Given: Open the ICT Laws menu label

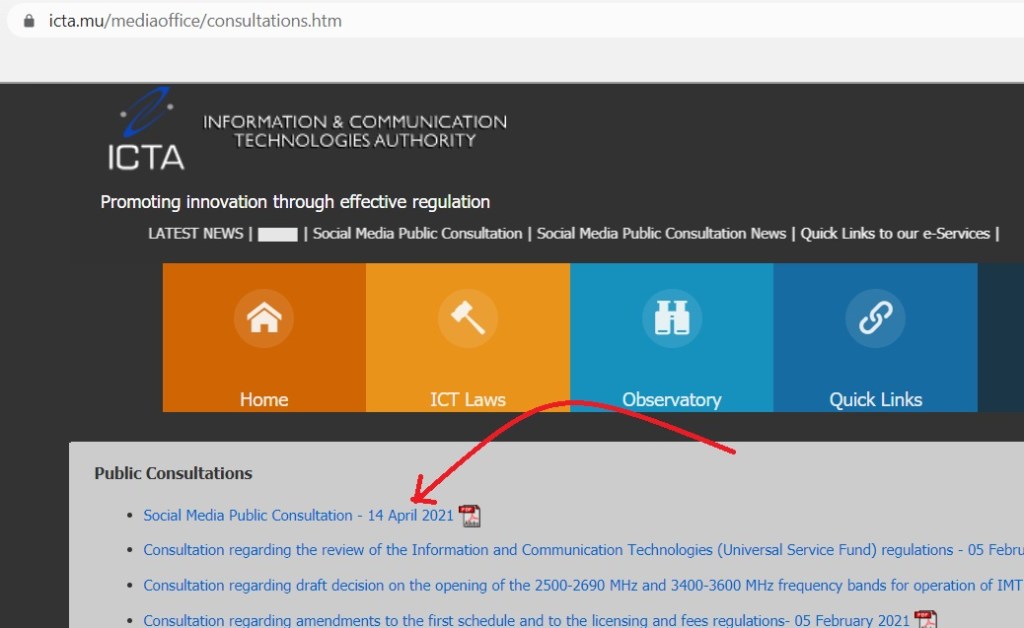Looking at the screenshot, I should point(467,399).
